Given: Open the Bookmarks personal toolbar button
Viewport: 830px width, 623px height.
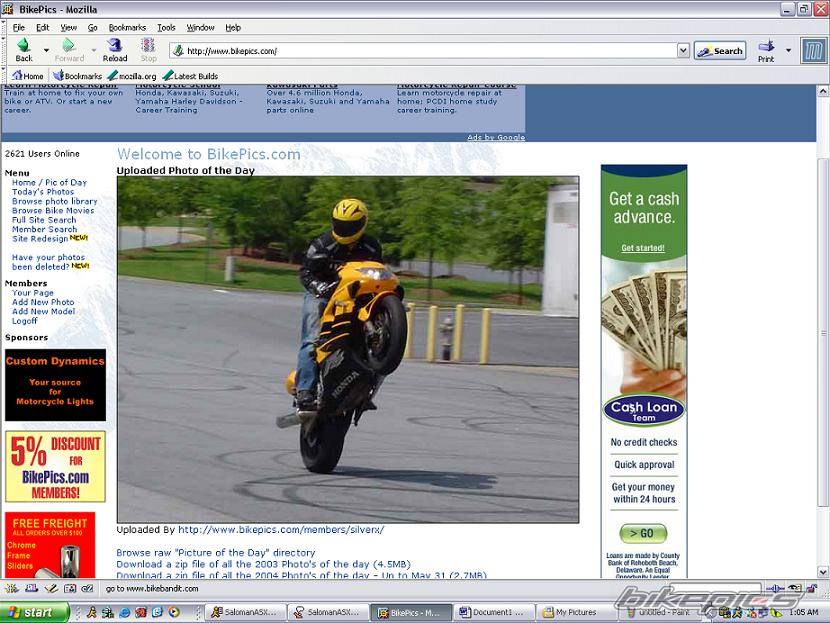Looking at the screenshot, I should click(77, 76).
